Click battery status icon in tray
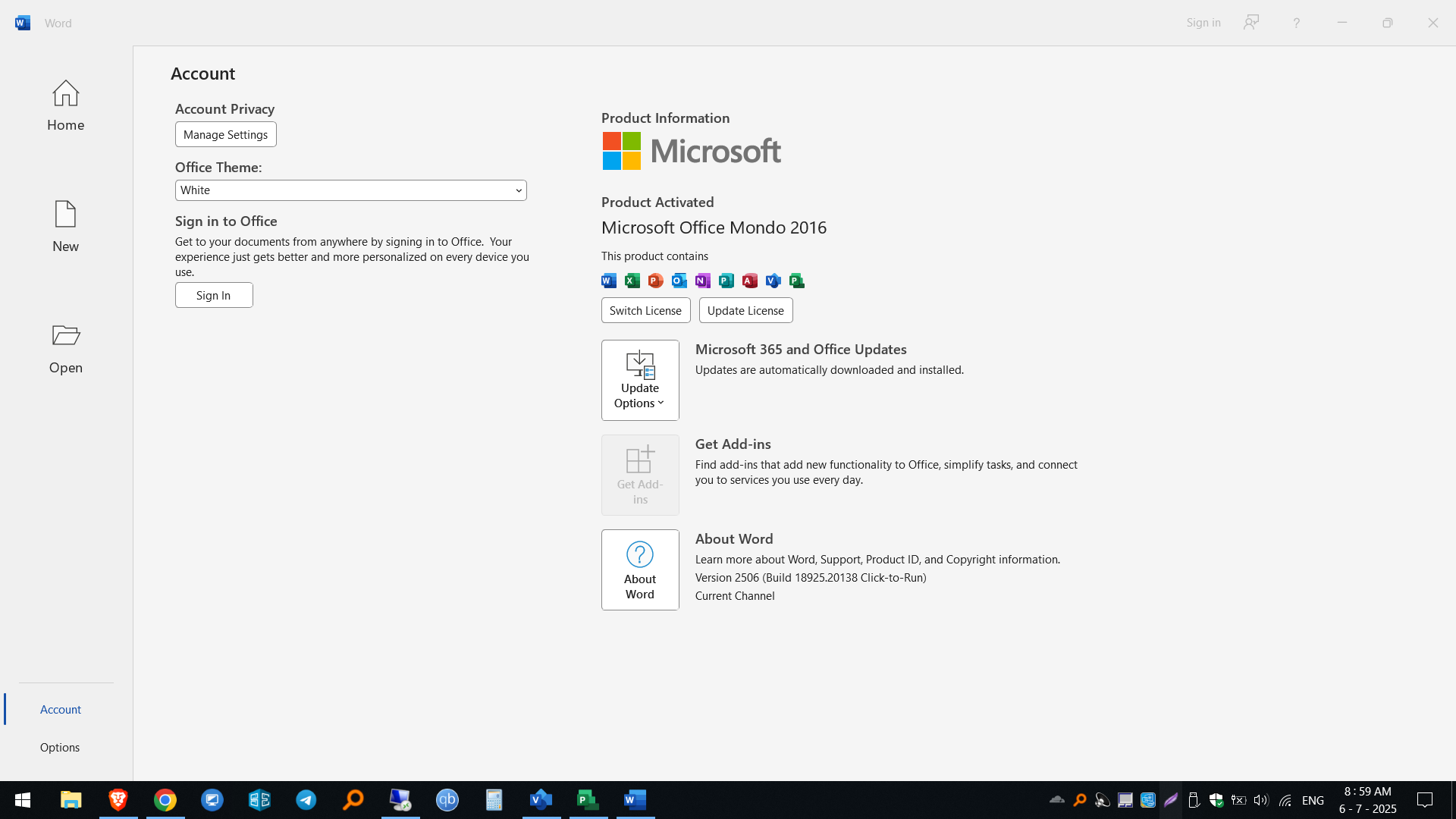Viewport: 1456px width, 819px height. click(x=1239, y=800)
